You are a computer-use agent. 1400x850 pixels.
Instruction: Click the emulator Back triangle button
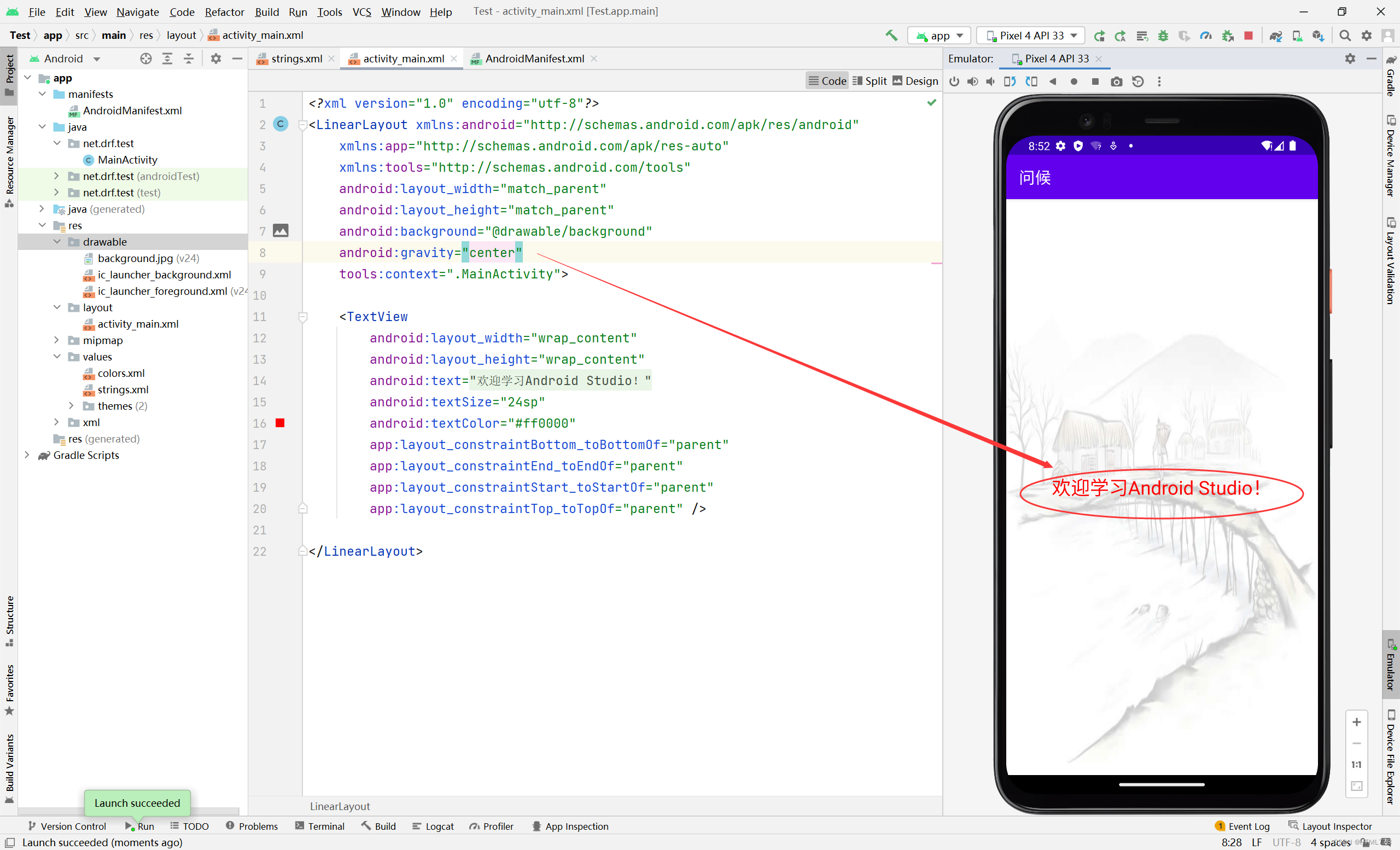coord(1053,81)
